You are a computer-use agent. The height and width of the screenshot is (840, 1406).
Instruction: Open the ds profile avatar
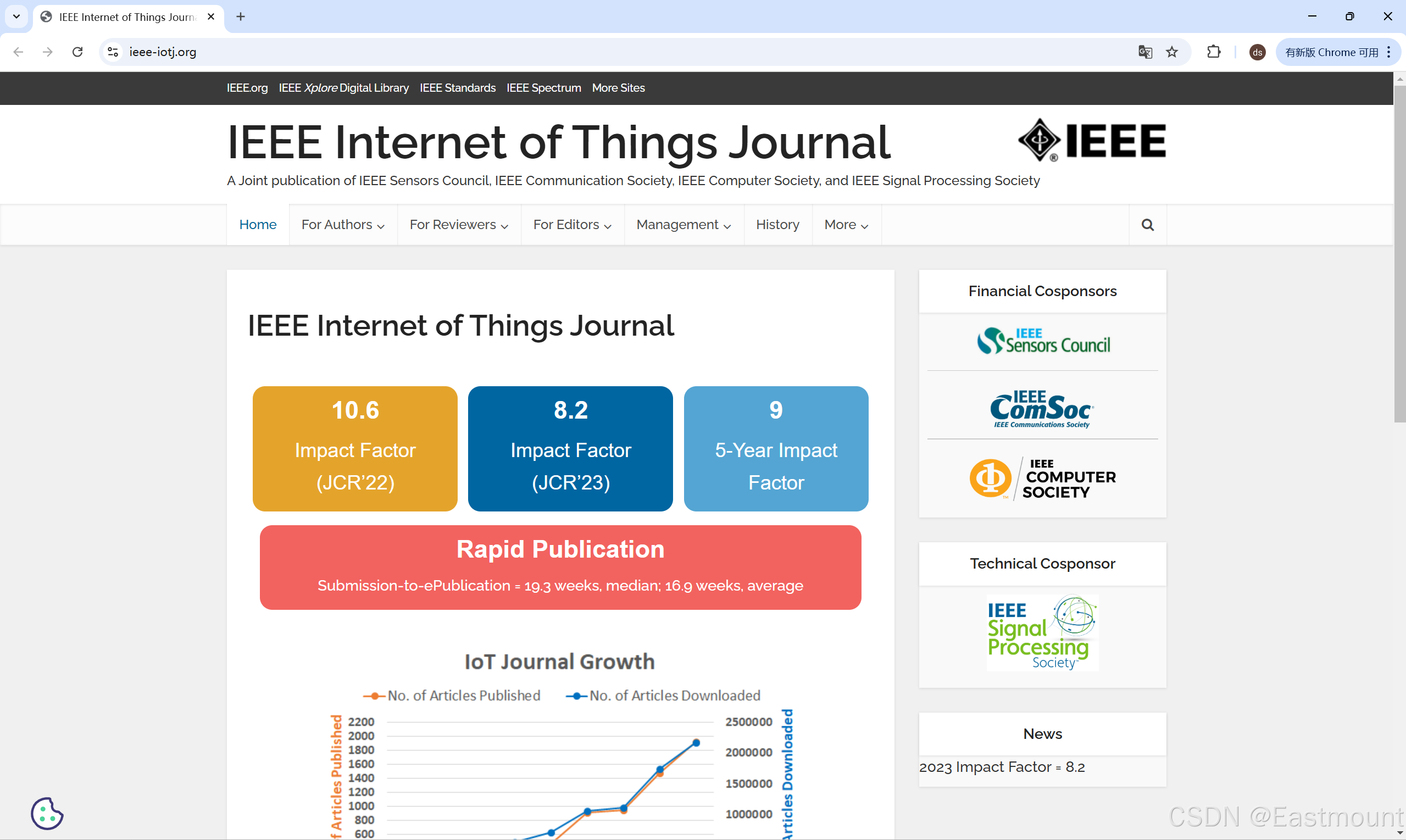click(x=1257, y=52)
